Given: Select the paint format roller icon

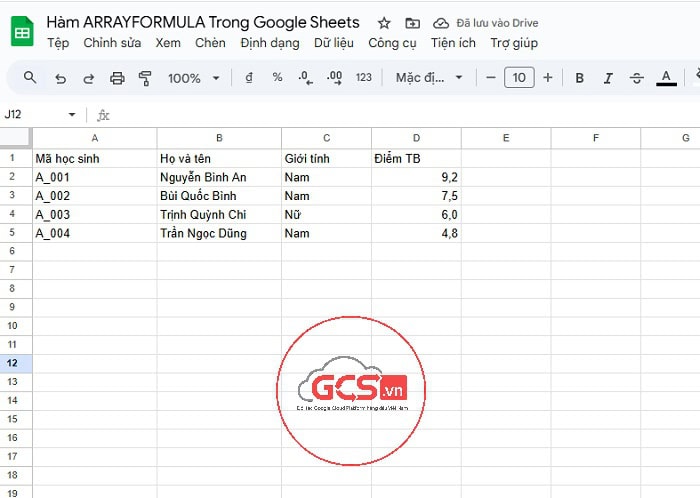Looking at the screenshot, I should (x=145, y=78).
